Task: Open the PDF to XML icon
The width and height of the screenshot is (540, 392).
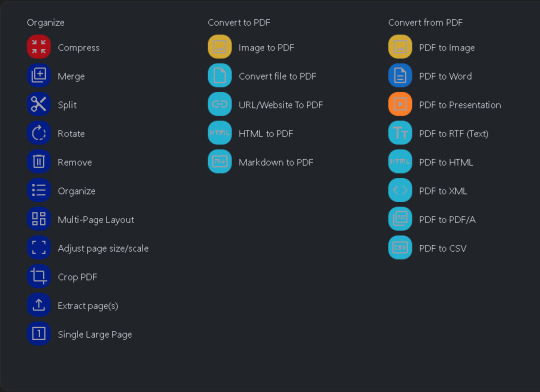Action: (x=400, y=190)
